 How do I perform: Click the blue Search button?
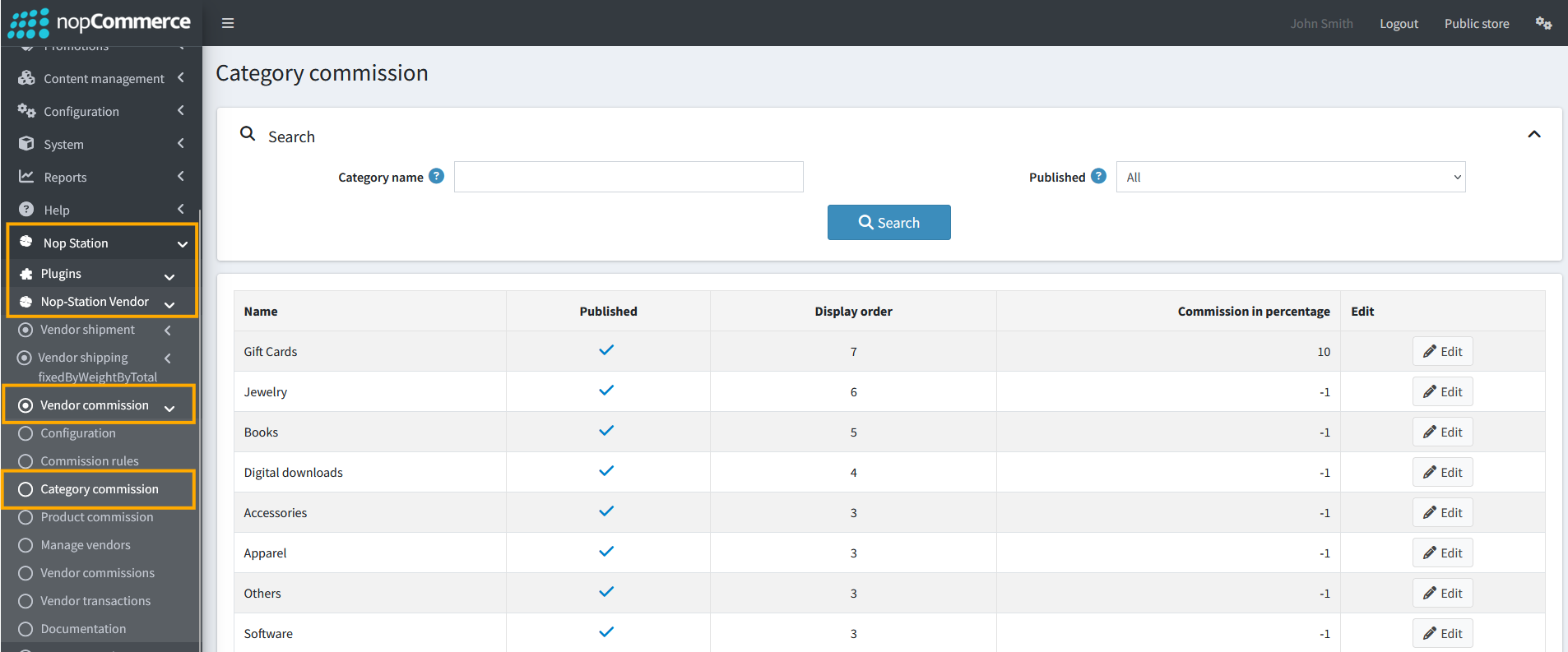pos(889,222)
